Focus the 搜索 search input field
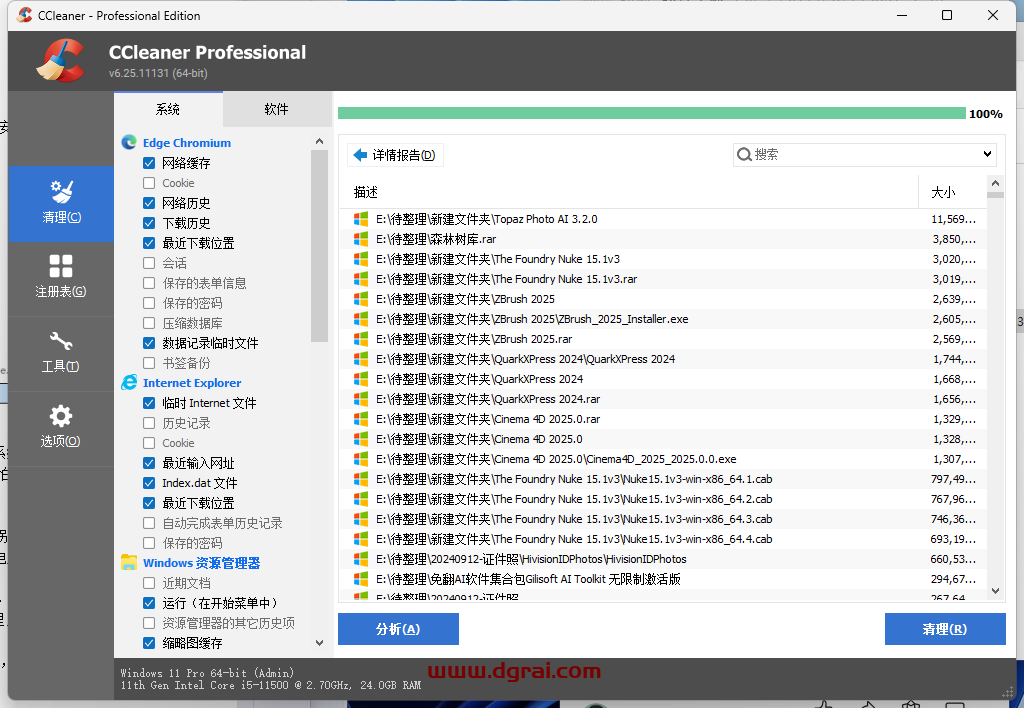1024x708 pixels. [863, 155]
